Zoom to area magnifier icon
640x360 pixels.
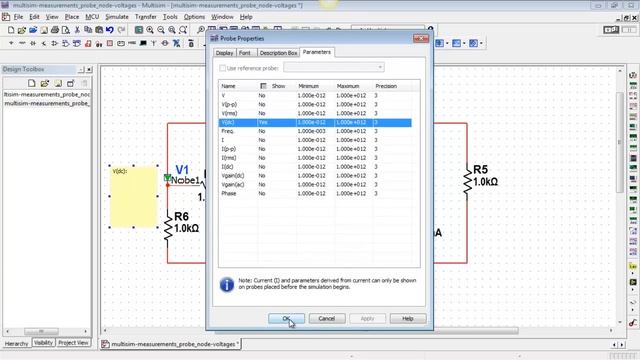172,30
